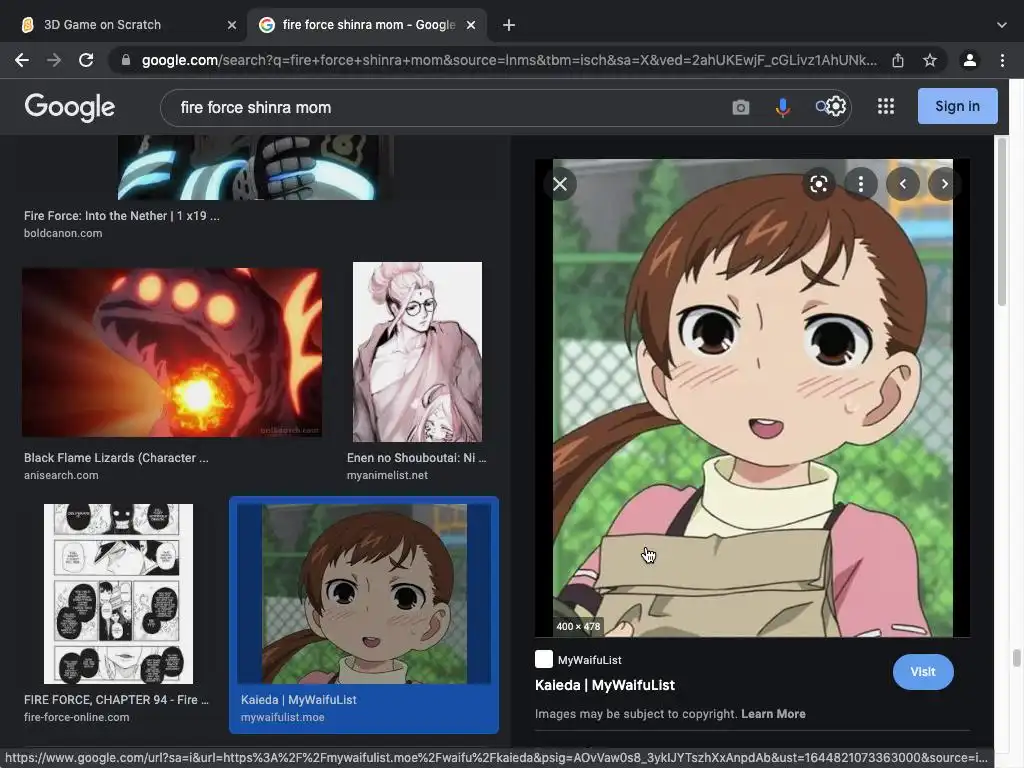The image size is (1024, 768).
Task: Click the mywaifulist.moe source text
Action: (282, 717)
